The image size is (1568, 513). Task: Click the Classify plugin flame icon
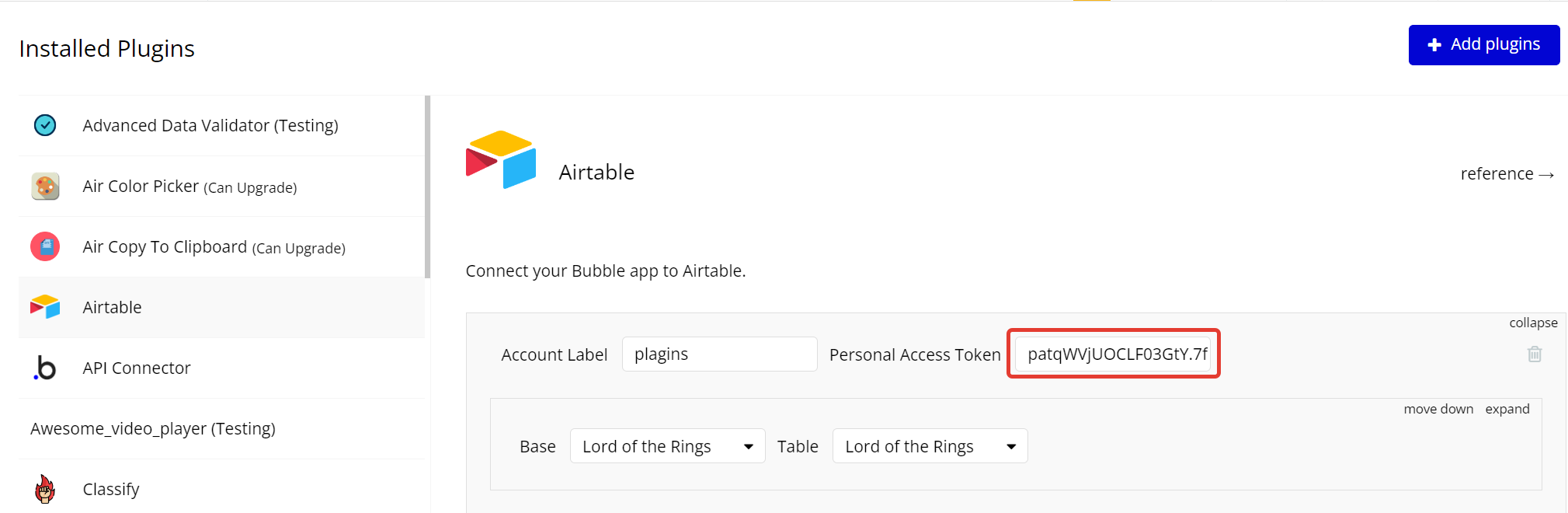(x=45, y=489)
